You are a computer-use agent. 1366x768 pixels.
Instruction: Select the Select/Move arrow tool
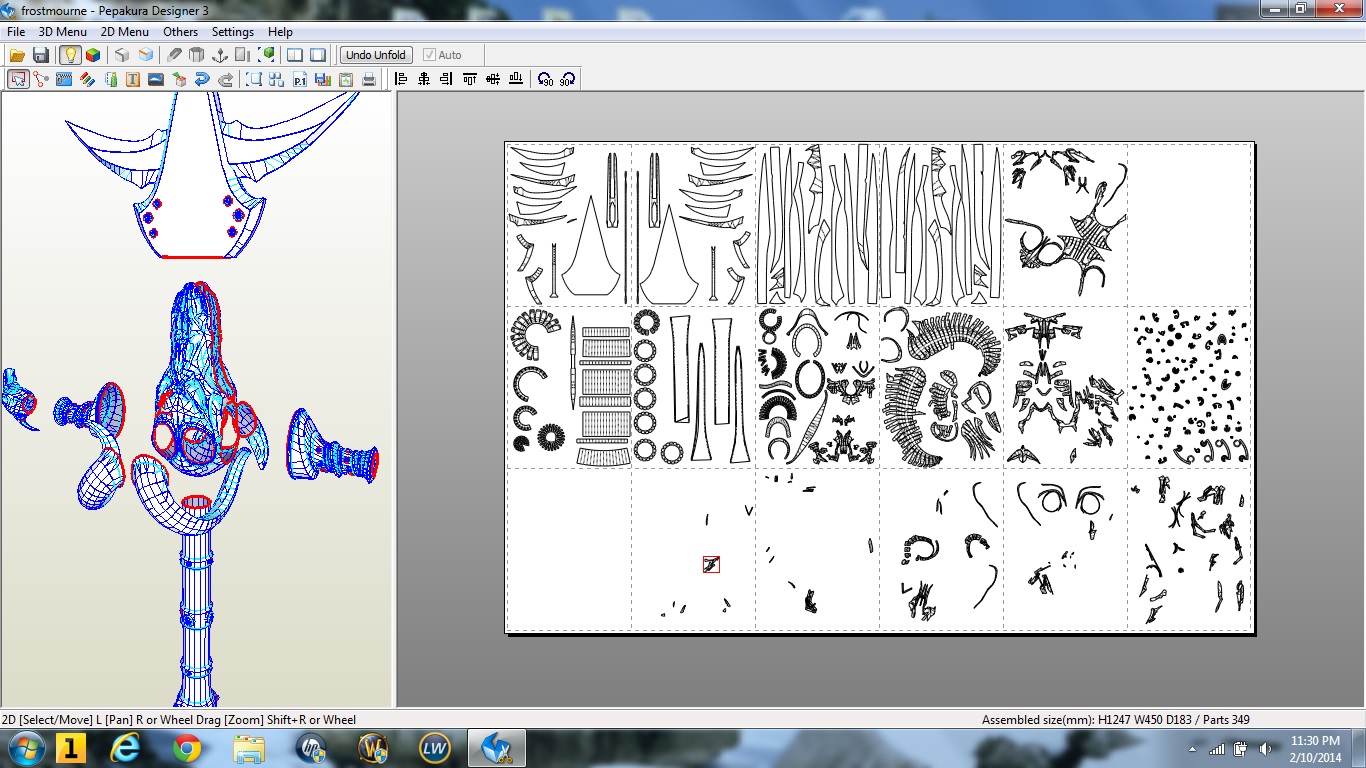18,79
